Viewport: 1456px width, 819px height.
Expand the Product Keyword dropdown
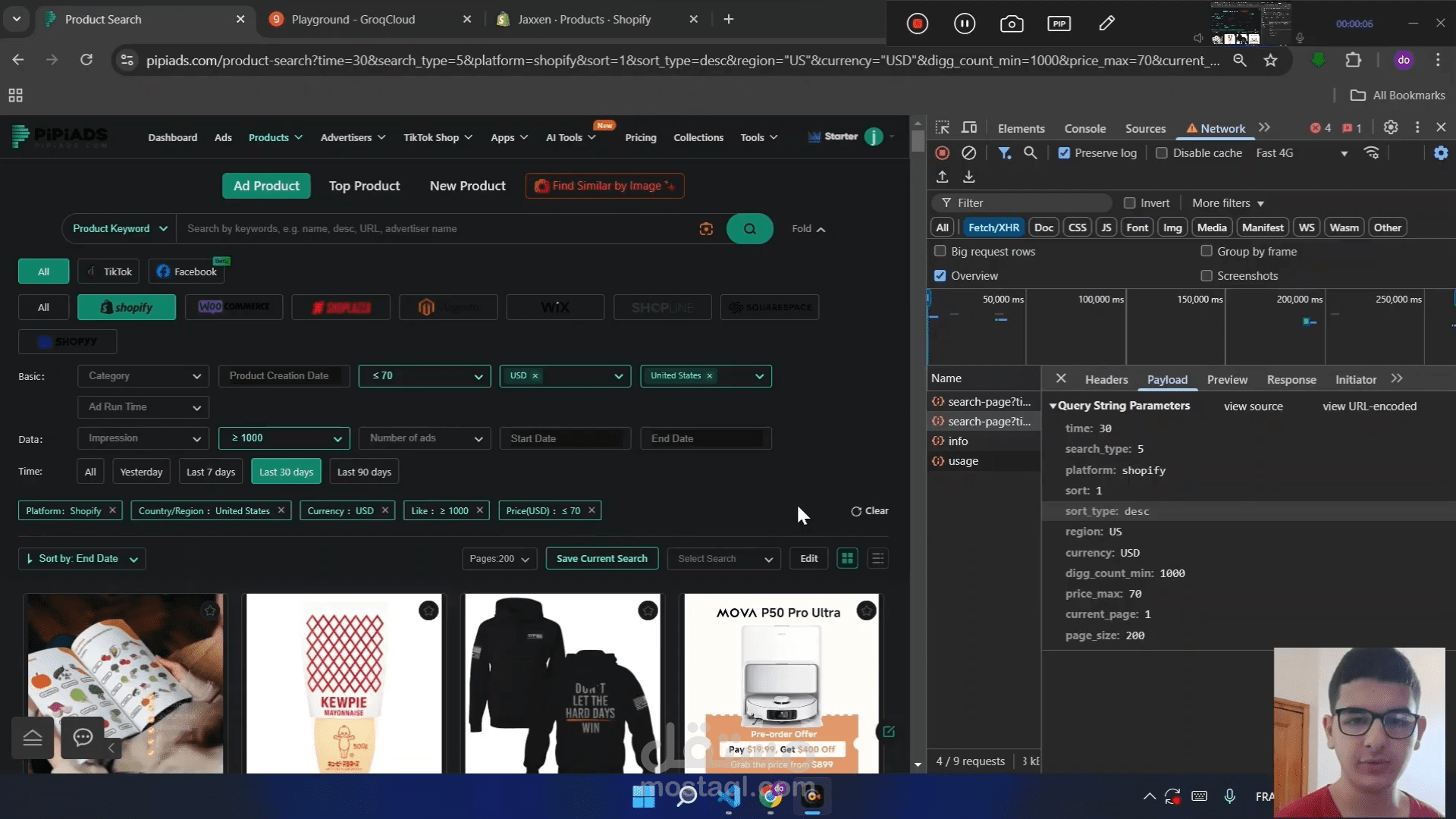[x=120, y=228]
